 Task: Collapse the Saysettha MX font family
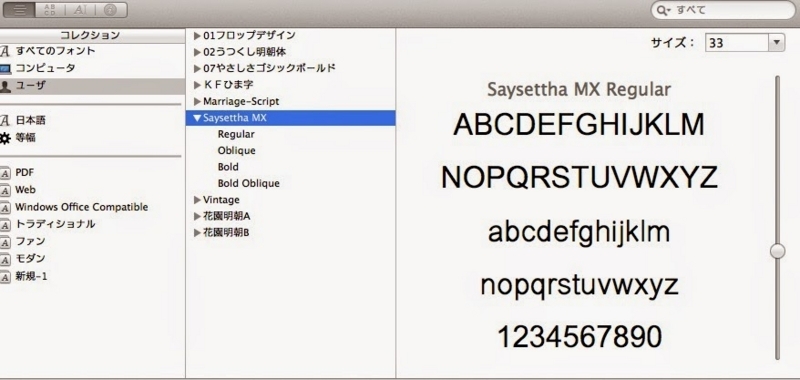coord(197,118)
